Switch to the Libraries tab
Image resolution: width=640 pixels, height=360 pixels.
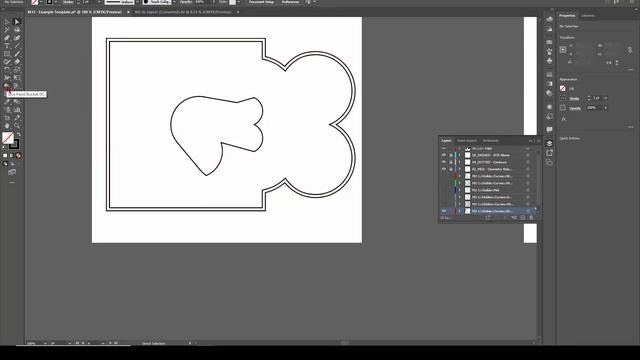pyautogui.click(x=588, y=16)
